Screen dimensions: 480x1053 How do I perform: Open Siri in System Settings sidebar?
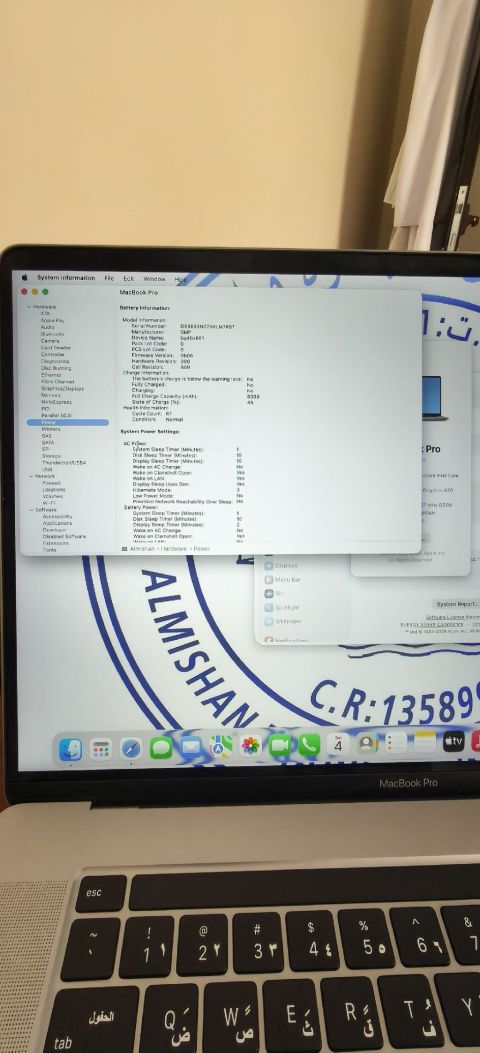[275, 594]
